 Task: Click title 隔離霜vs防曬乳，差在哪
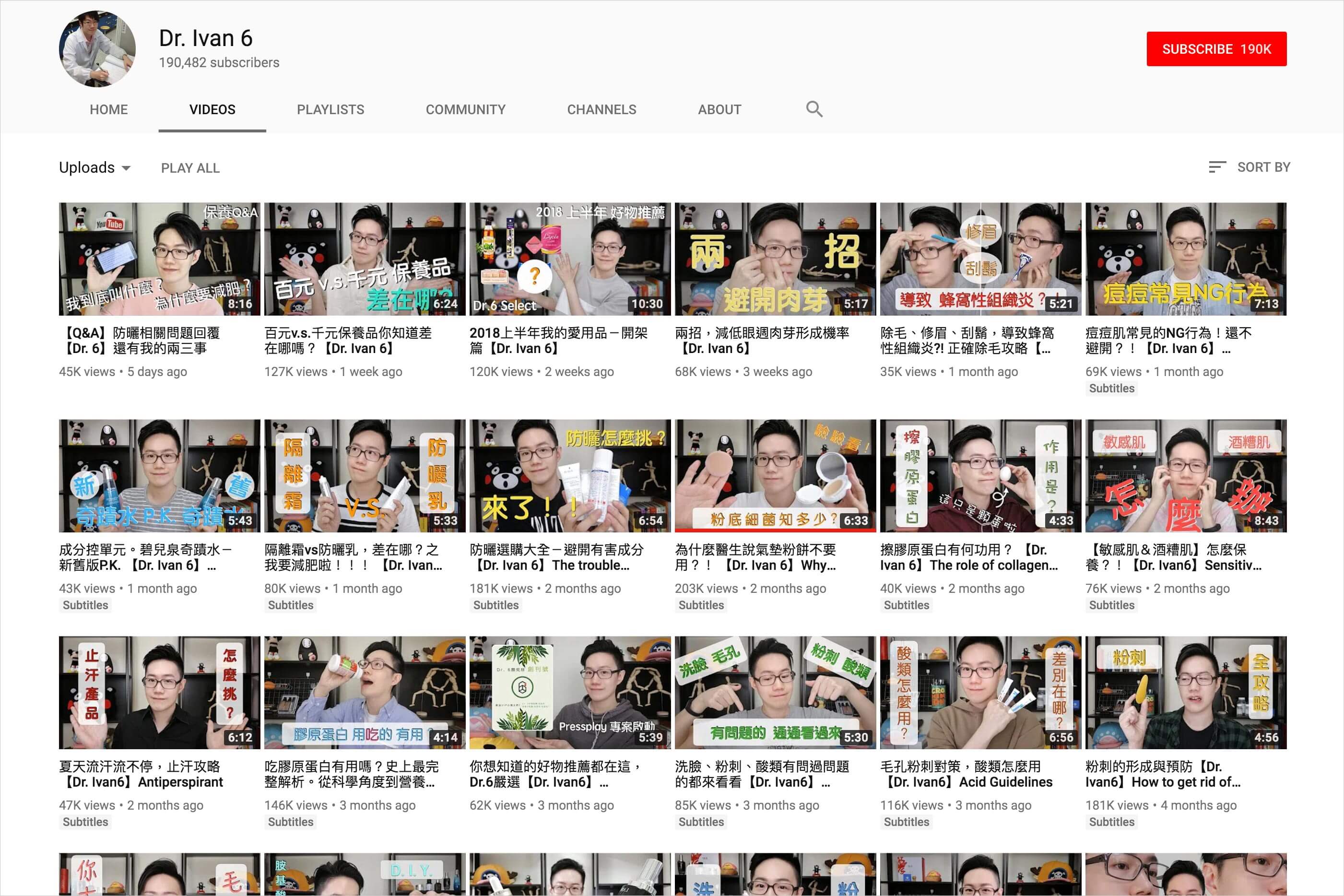[353, 557]
